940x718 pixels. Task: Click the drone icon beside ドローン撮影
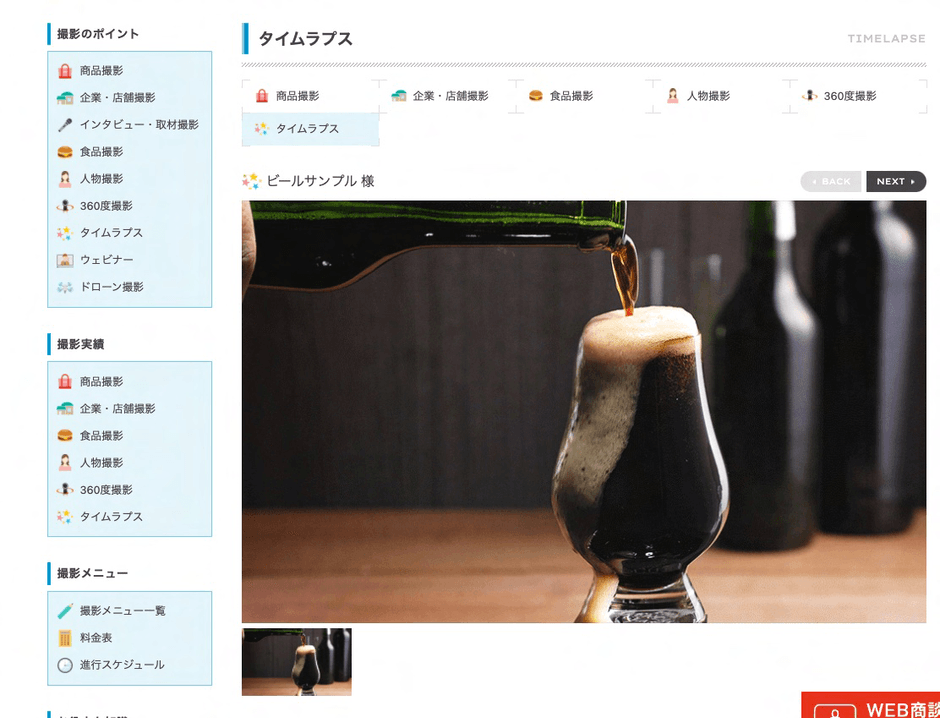tap(65, 287)
